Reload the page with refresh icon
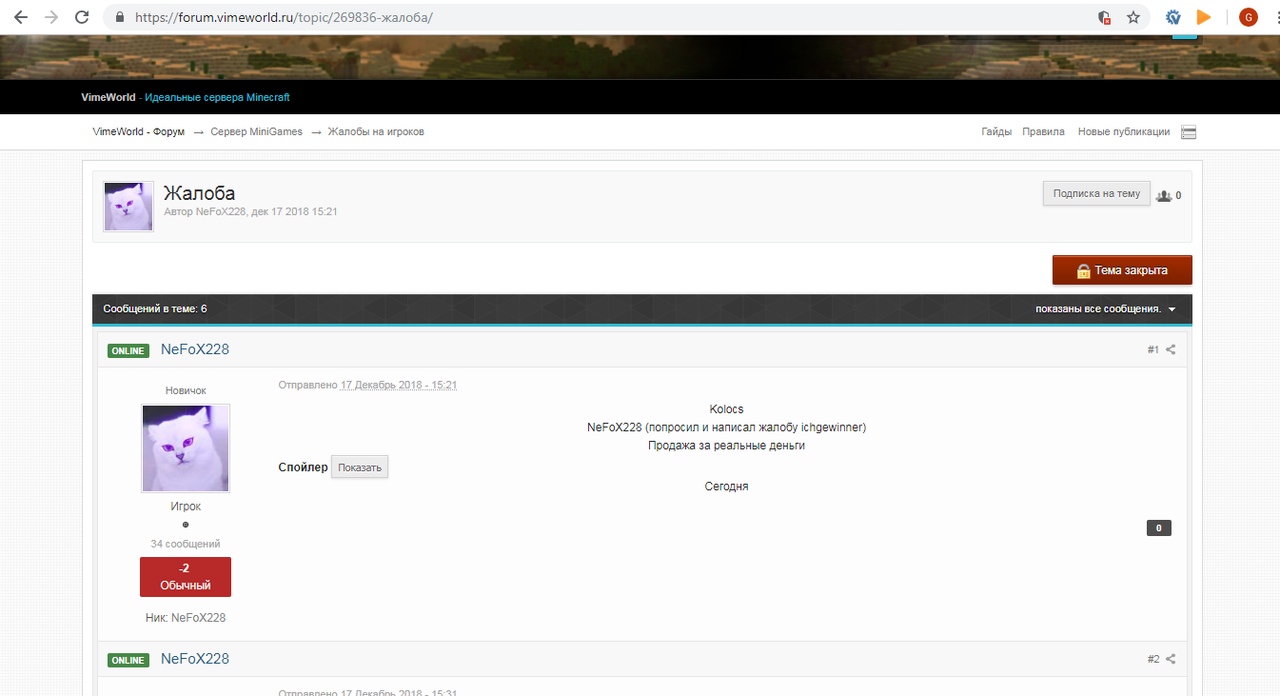Image resolution: width=1280 pixels, height=696 pixels. point(82,17)
